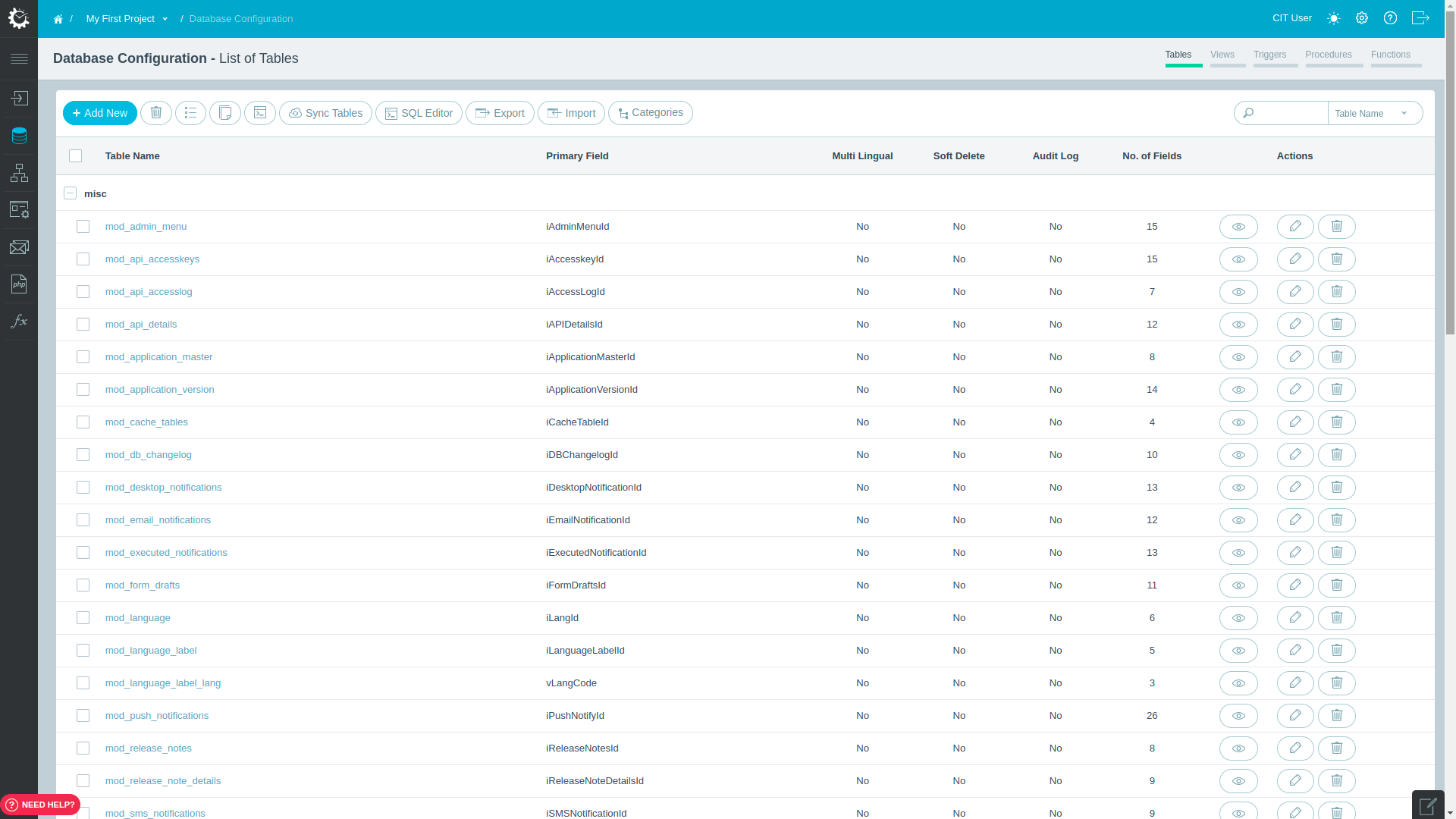1456x819 pixels.
Task: Edit the mod_cache_tables row
Action: [x=1295, y=422]
